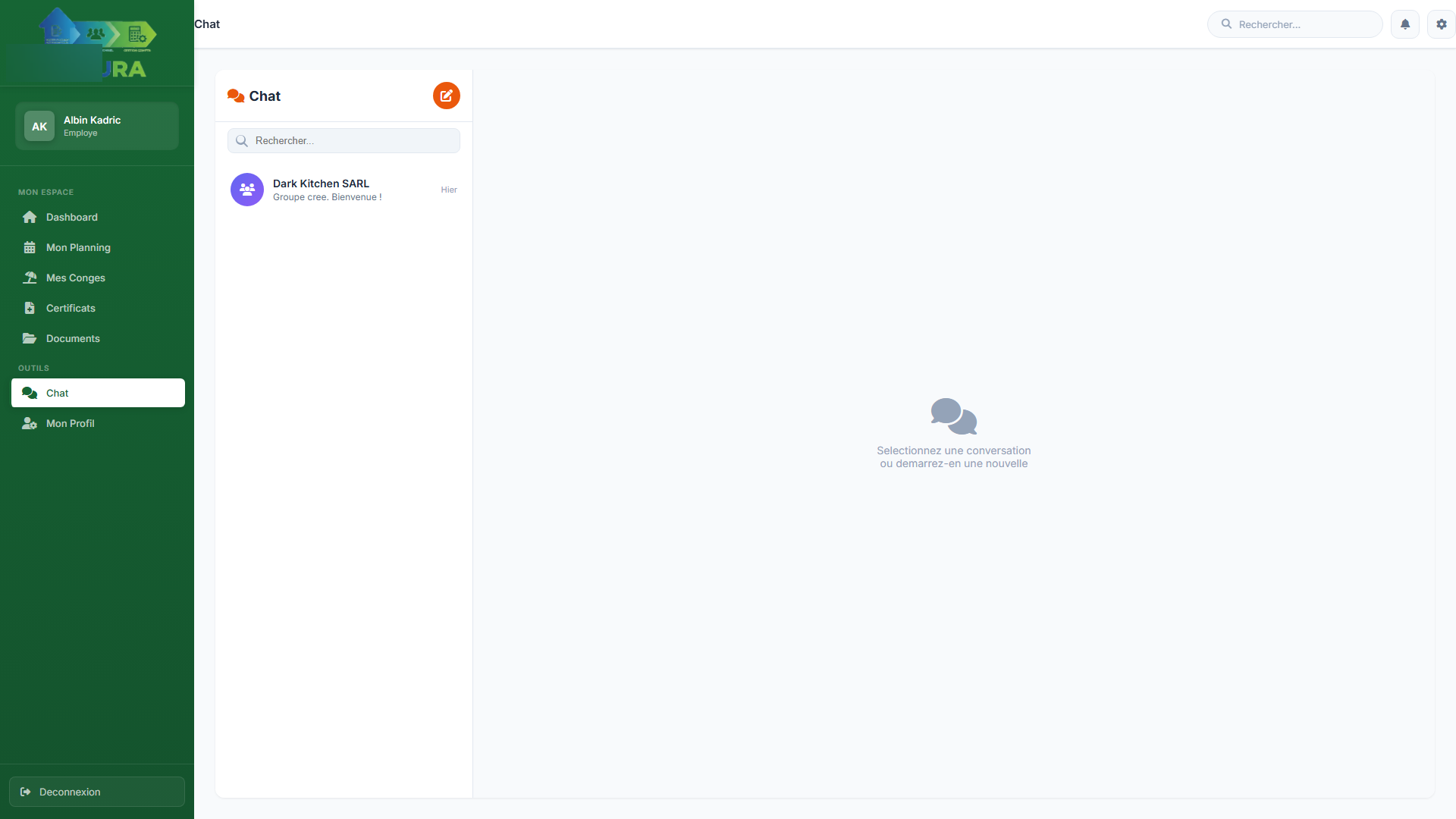Click the app logo in the sidebar
Viewport: 1456px width, 819px height.
tap(97, 44)
